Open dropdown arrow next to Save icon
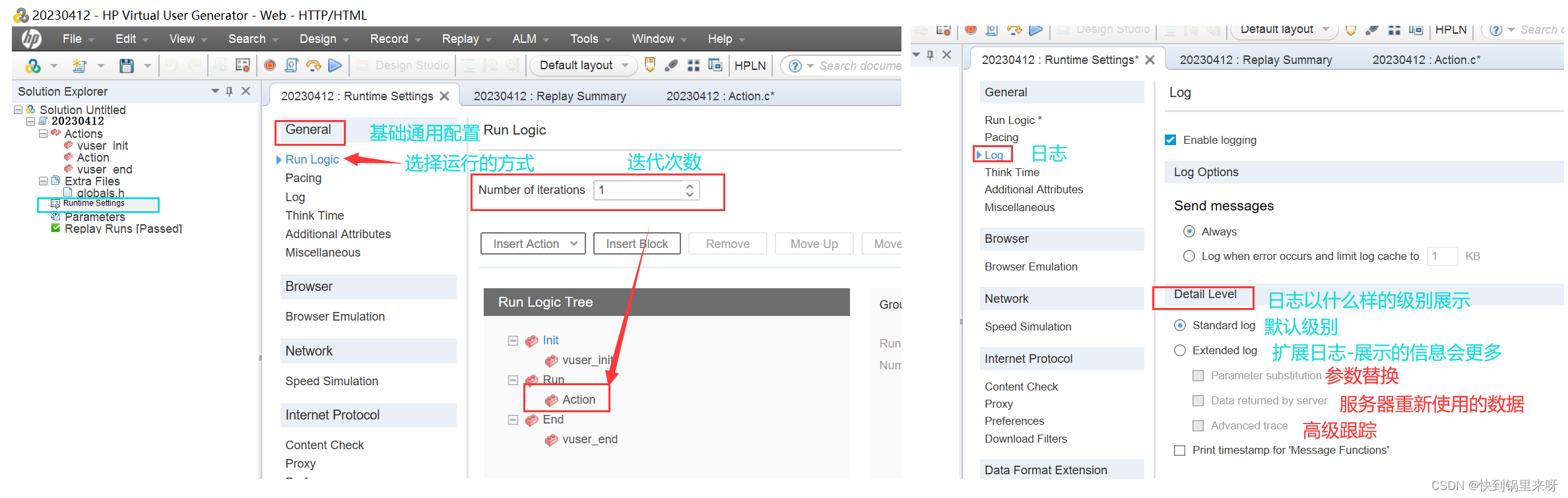Screen dimensions: 1568x498 148,65
